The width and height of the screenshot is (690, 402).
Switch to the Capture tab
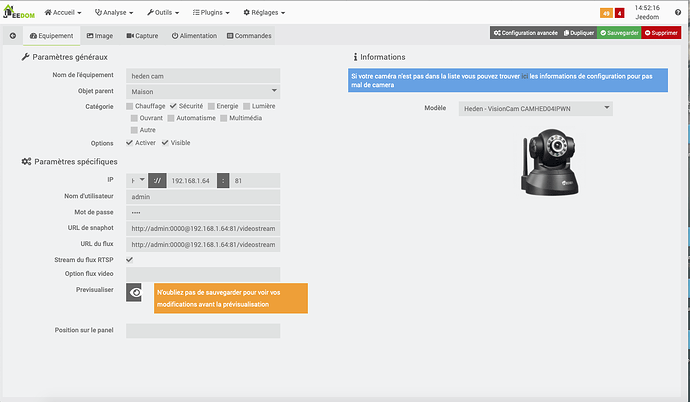pyautogui.click(x=142, y=36)
